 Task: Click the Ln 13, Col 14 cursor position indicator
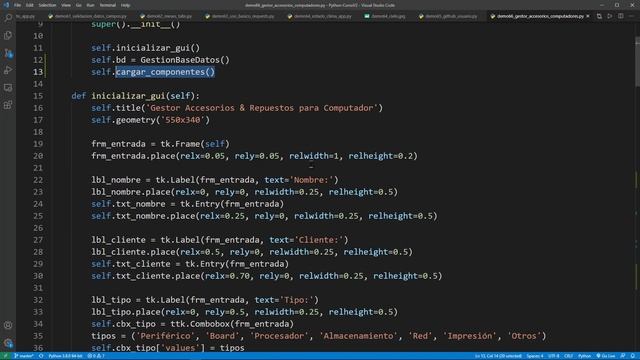pos(498,356)
